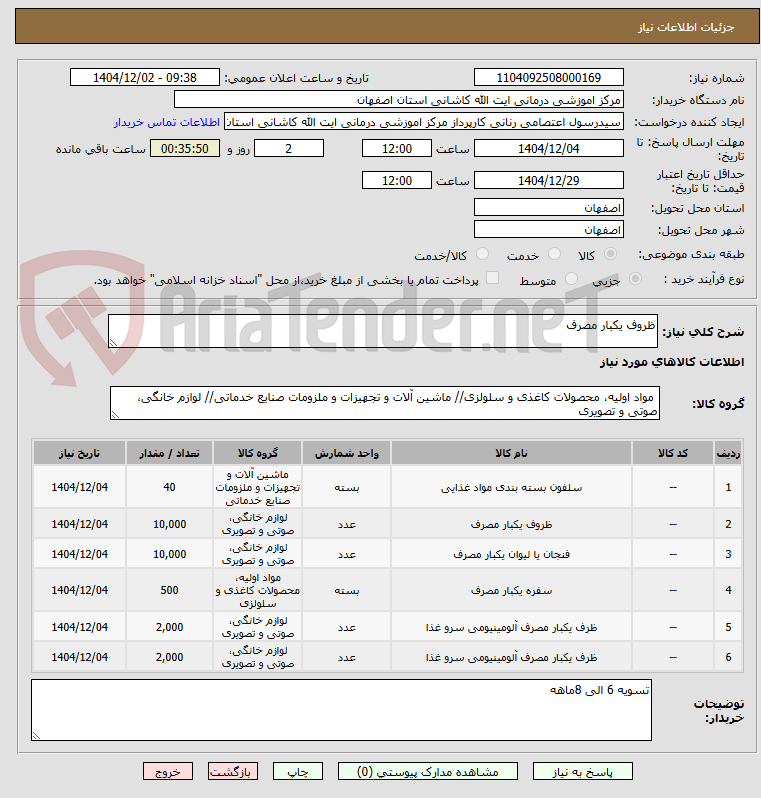
Task: Select the کالا/خدمت radio button
Action: coord(482,254)
